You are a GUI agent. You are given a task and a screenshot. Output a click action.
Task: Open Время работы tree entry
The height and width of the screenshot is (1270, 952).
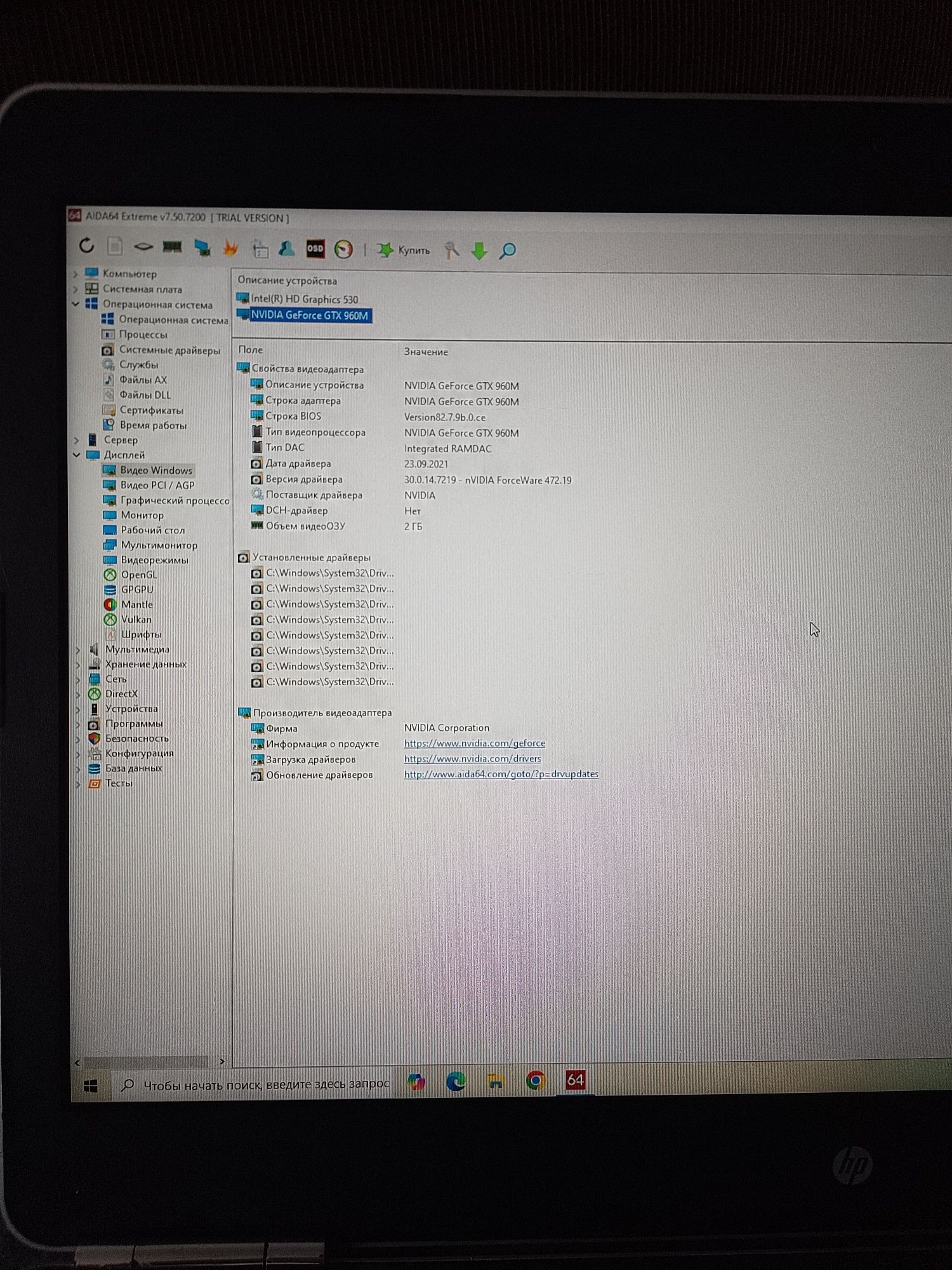pos(153,425)
